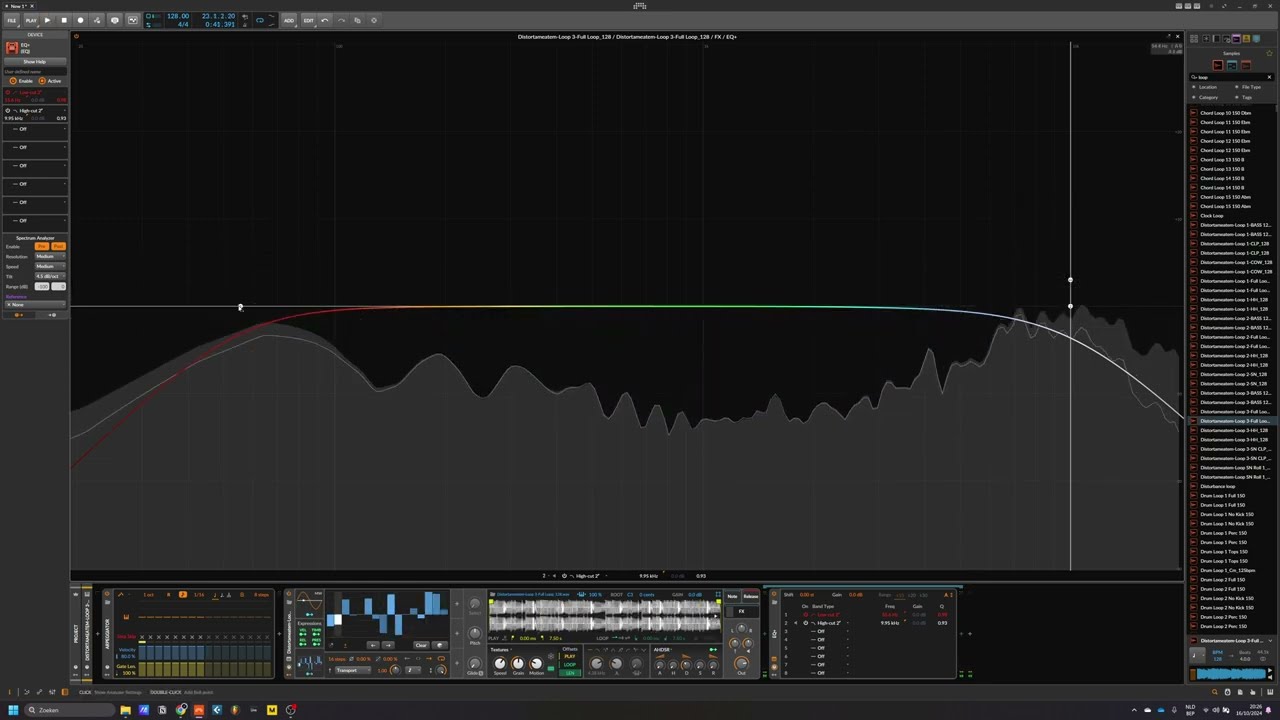1280x720 pixels.
Task: Toggle the High-cut band power icon
Action: pyautogui.click(x=7, y=111)
